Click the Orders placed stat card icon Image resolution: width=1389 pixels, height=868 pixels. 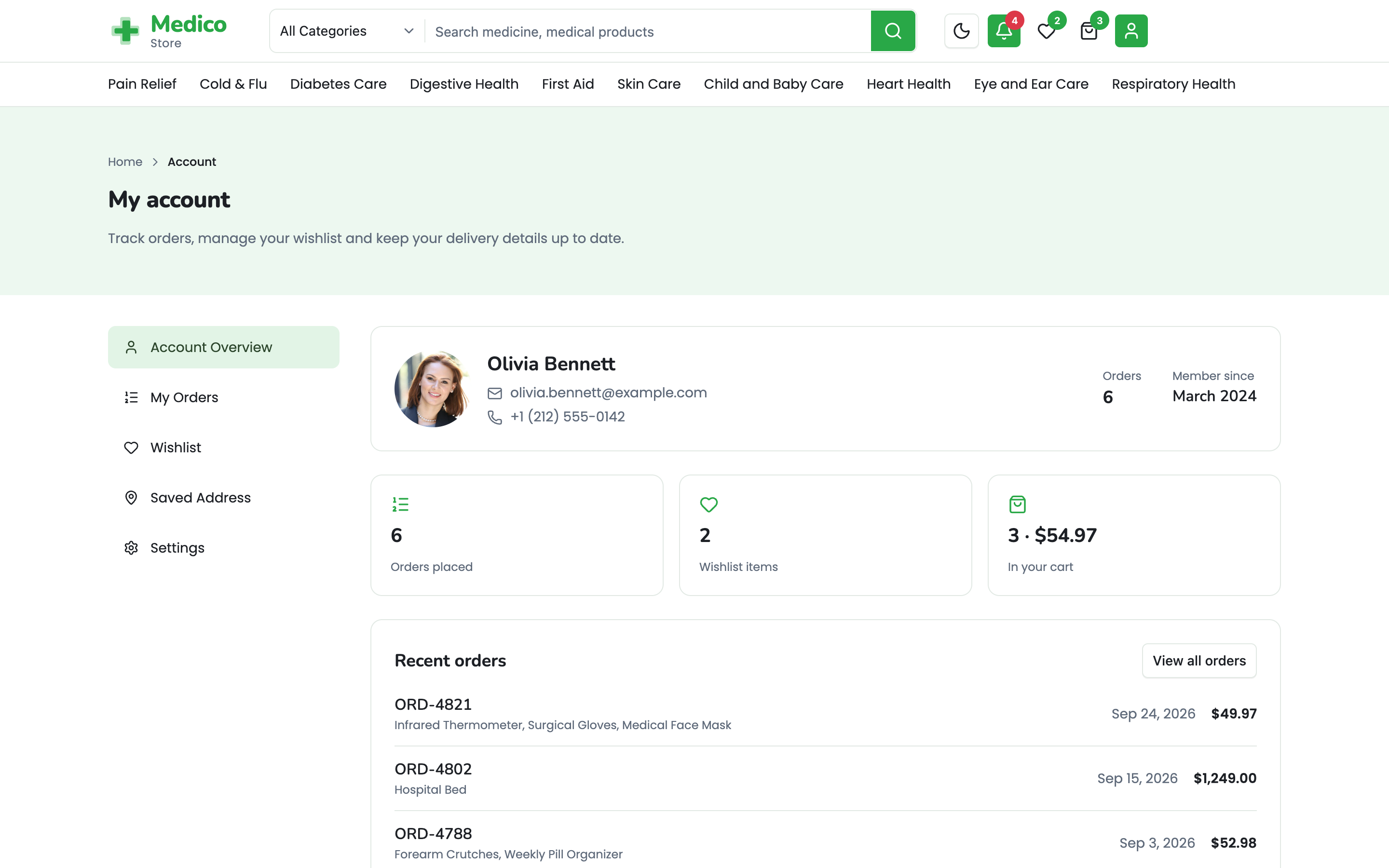pos(400,504)
